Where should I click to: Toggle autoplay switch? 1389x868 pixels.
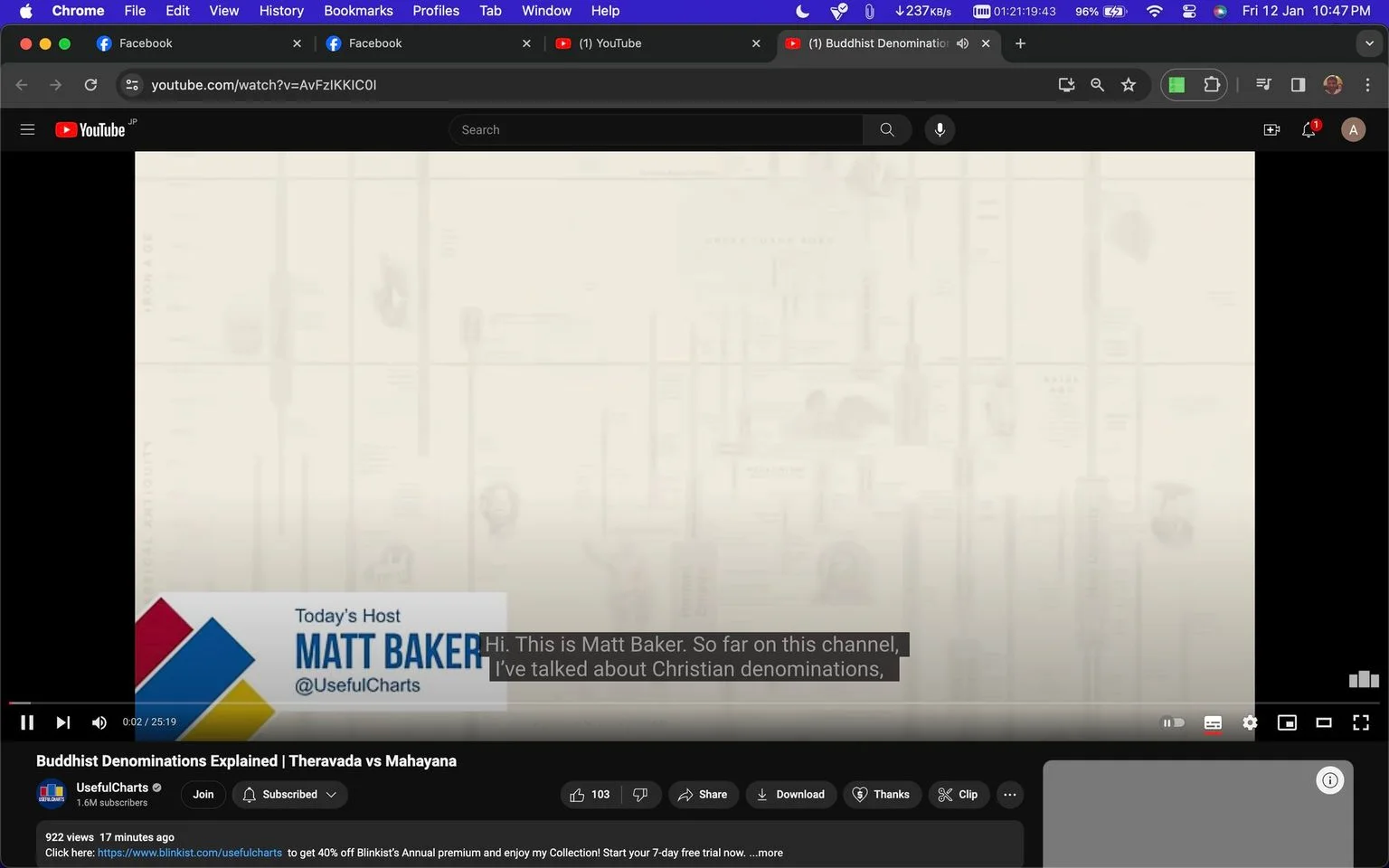tap(1174, 722)
